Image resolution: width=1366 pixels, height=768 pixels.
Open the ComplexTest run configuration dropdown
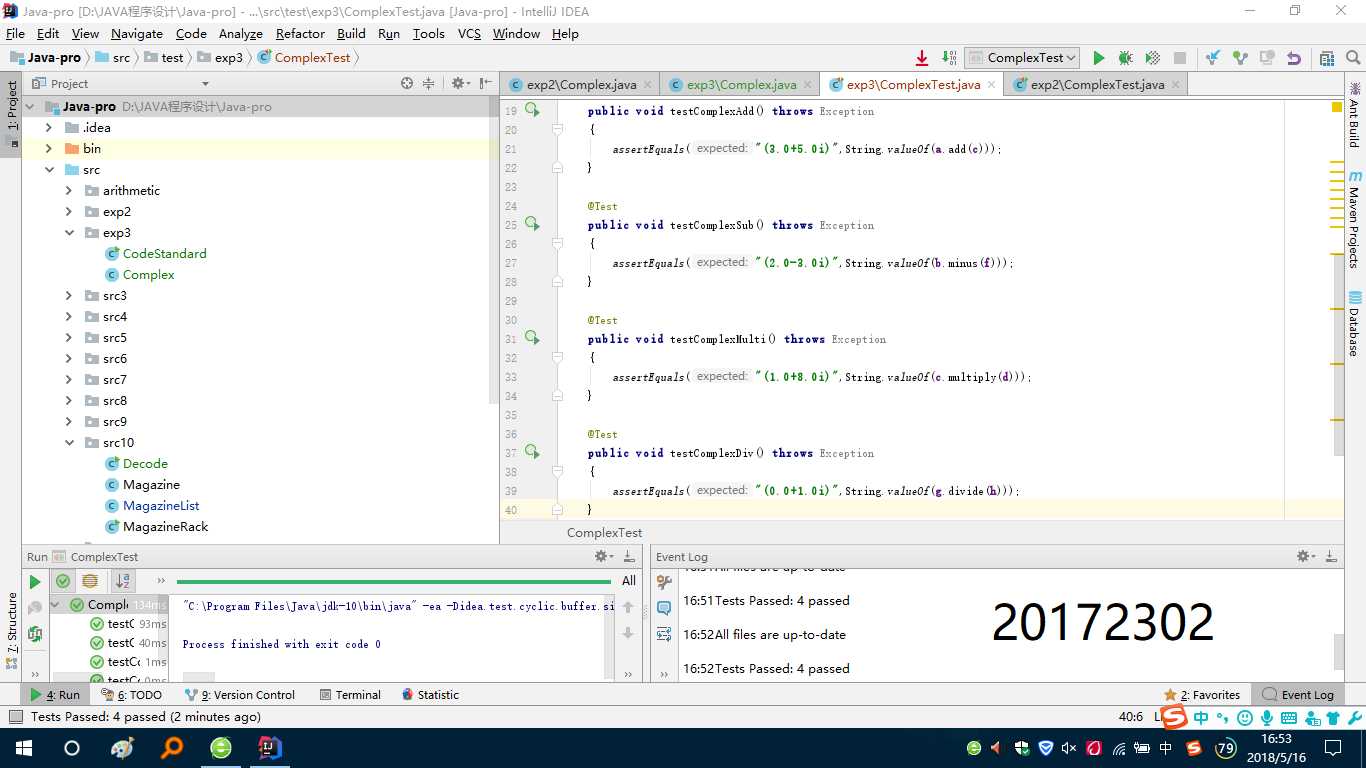pyautogui.click(x=1021, y=58)
